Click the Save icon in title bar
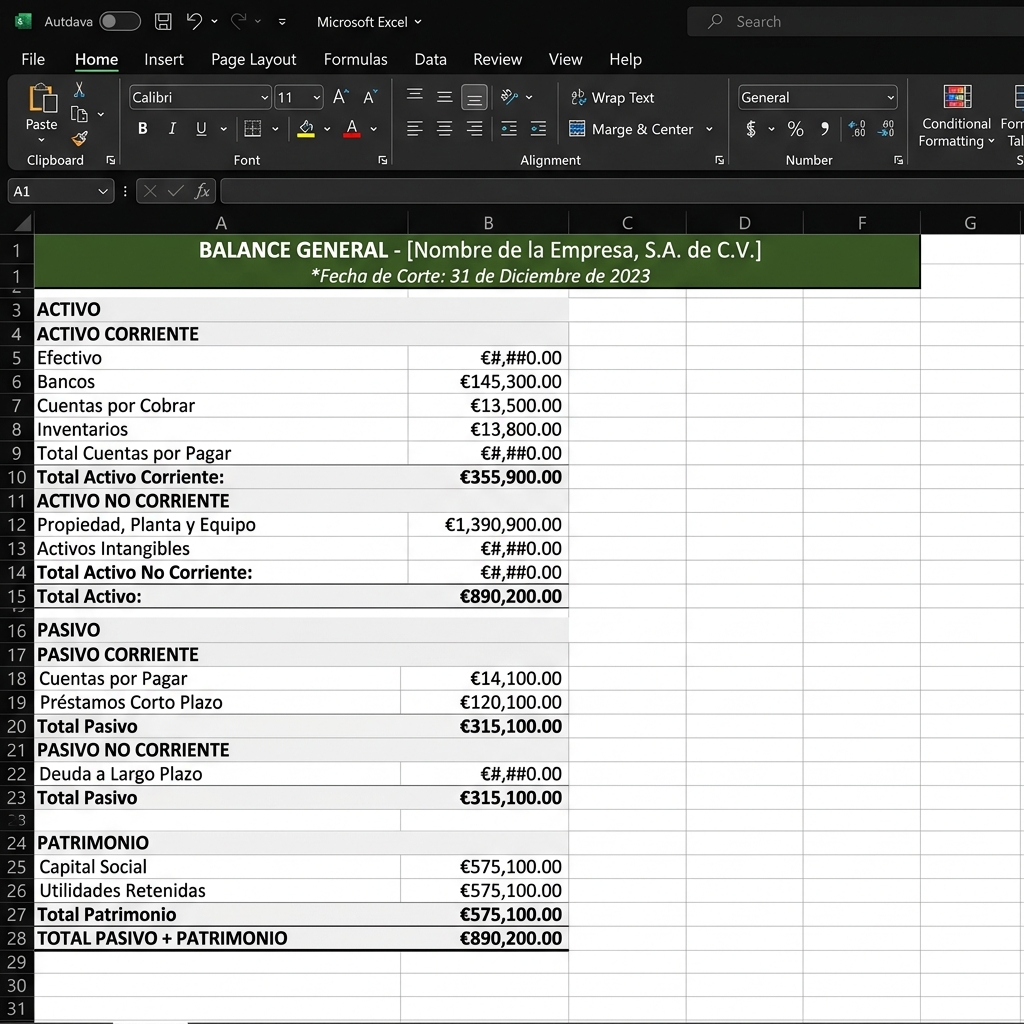The image size is (1024, 1024). click(163, 22)
